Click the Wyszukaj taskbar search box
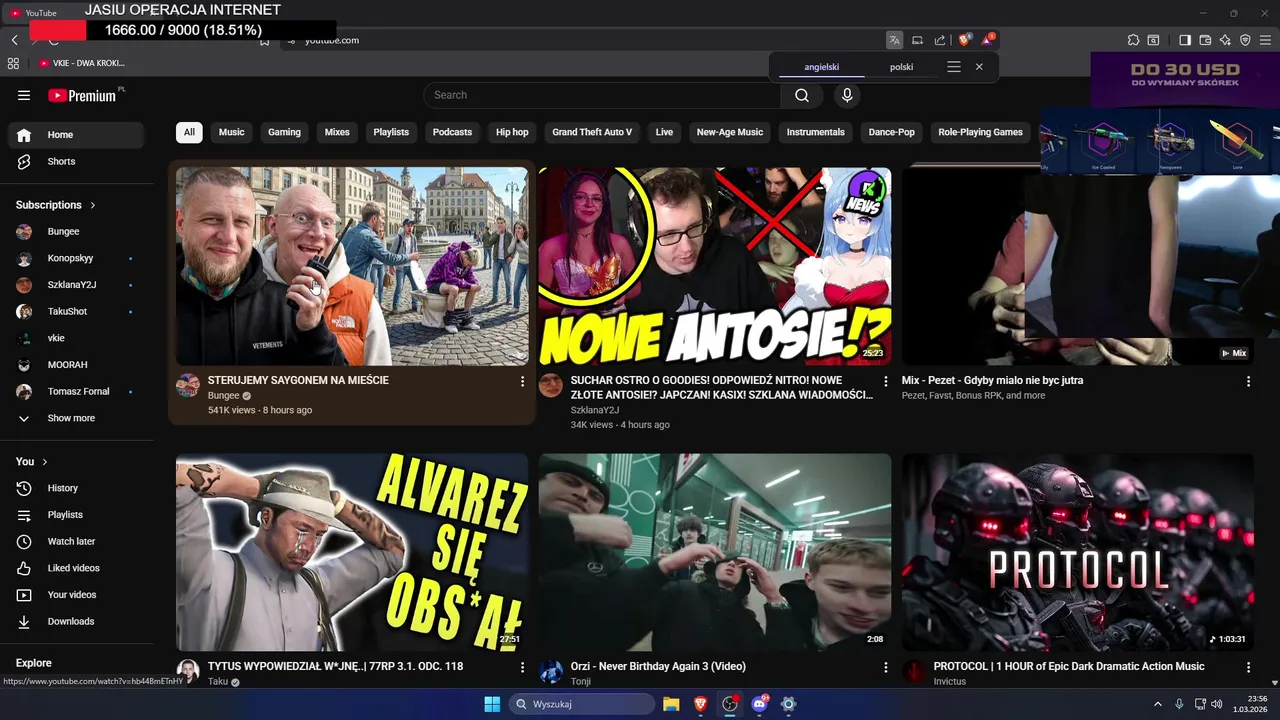 (x=582, y=704)
